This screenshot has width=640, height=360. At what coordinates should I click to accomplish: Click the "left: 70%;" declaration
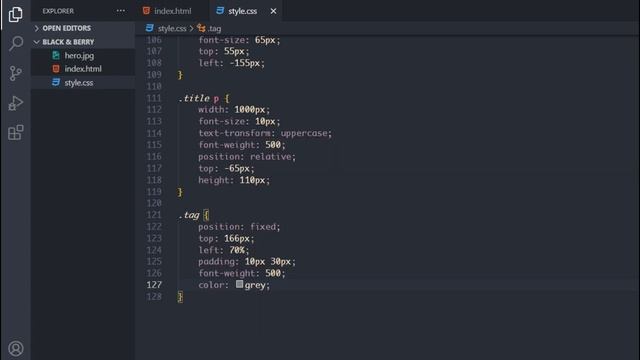coord(224,250)
